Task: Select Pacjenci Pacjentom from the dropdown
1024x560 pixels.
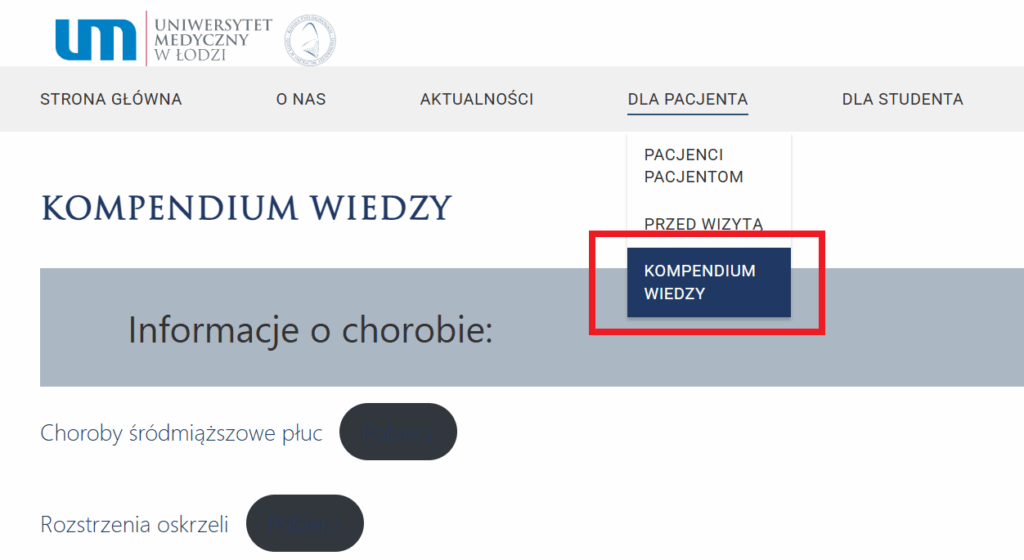Action: [694, 166]
